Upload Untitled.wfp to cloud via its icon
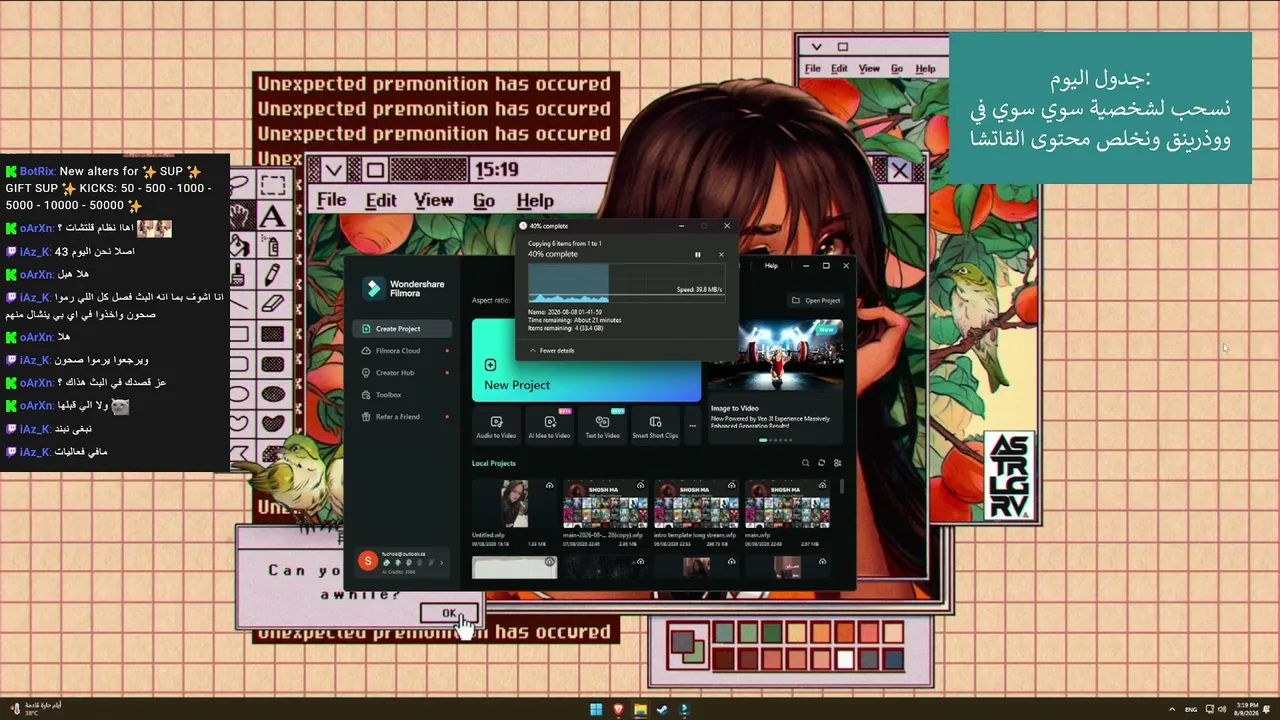Image resolution: width=1280 pixels, height=720 pixels. pos(549,486)
